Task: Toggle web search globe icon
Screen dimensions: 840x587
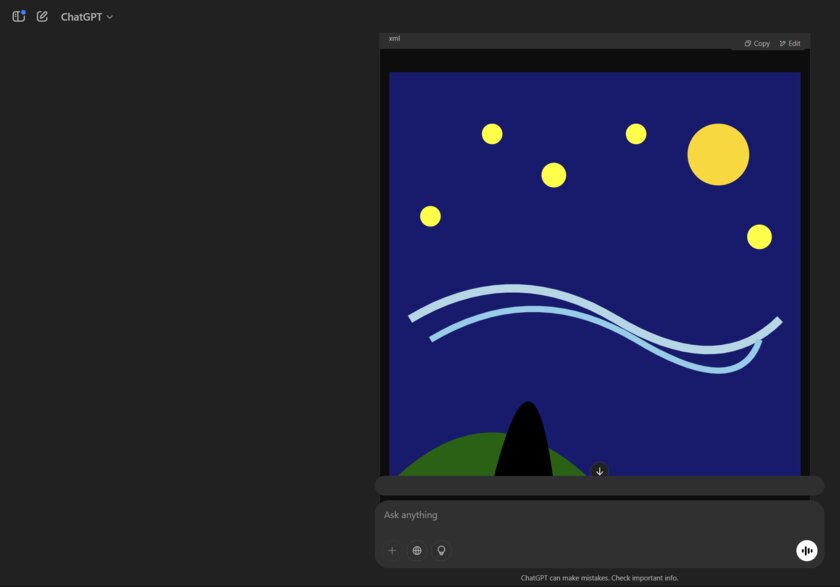Action: [x=417, y=550]
